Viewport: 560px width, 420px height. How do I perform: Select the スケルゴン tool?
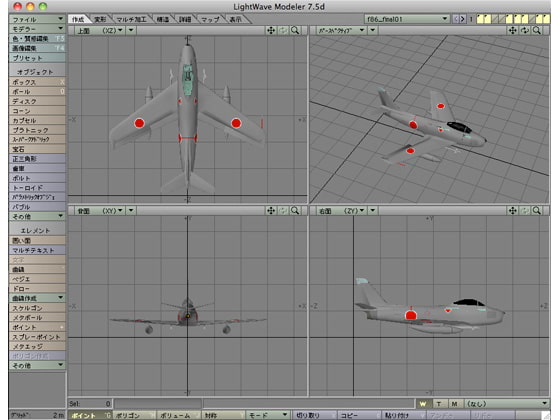pyautogui.click(x=37, y=308)
